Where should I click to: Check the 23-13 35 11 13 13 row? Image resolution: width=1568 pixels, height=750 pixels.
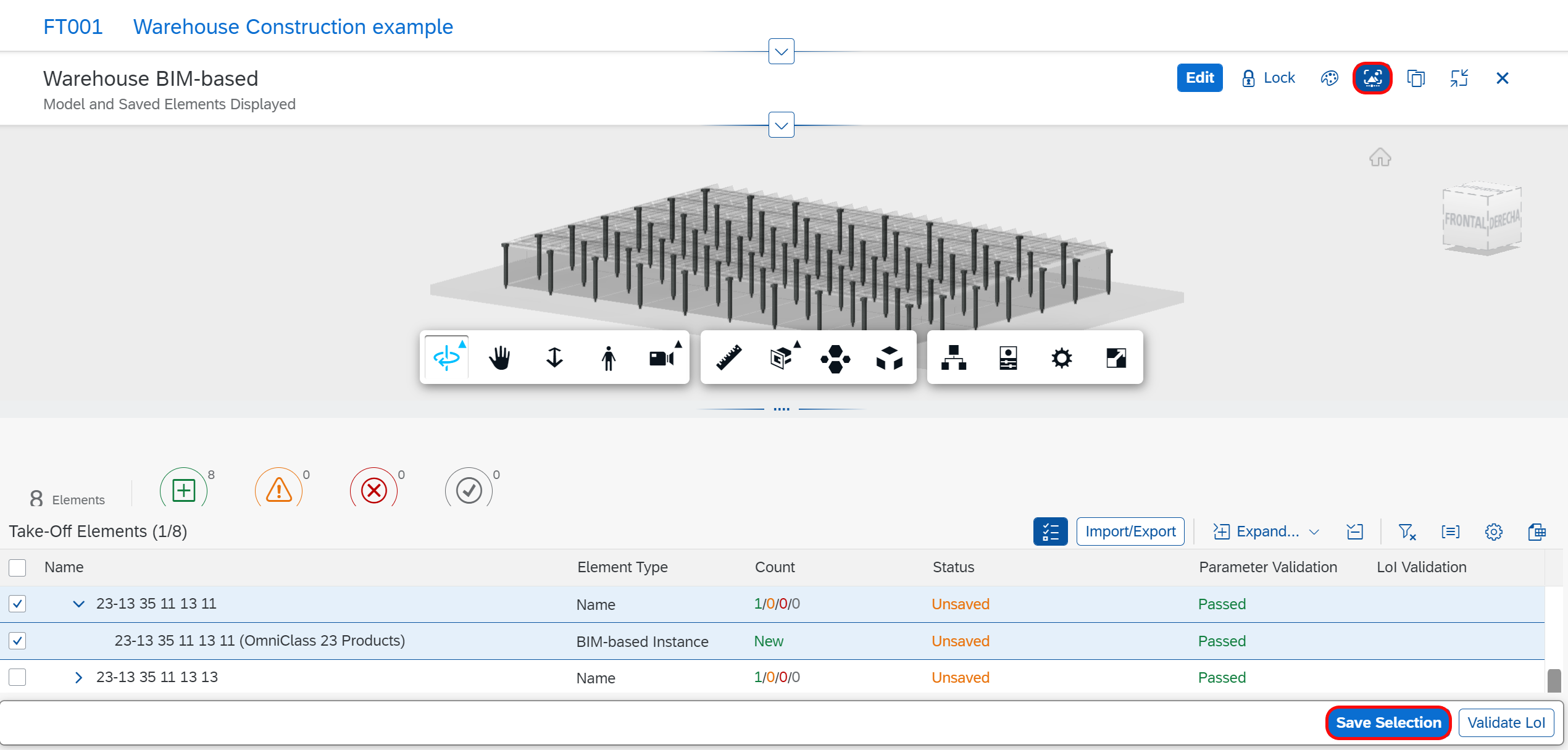pos(17,677)
